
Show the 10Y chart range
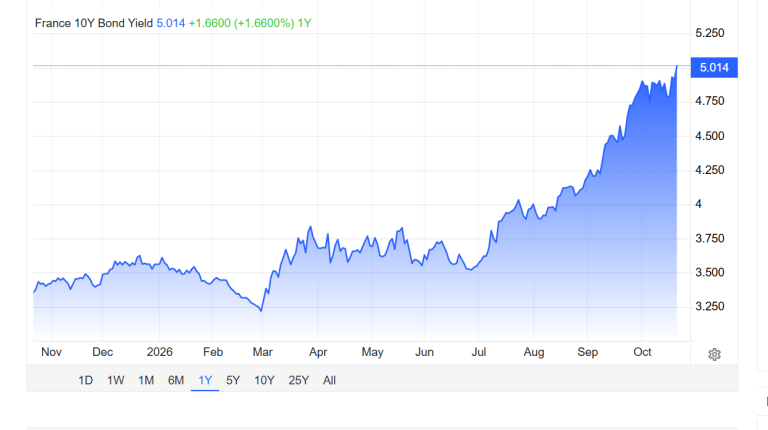tap(264, 380)
